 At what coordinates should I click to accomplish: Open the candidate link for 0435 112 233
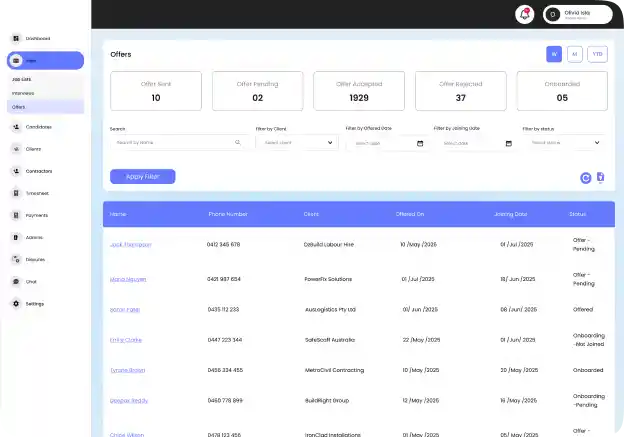tap(125, 309)
